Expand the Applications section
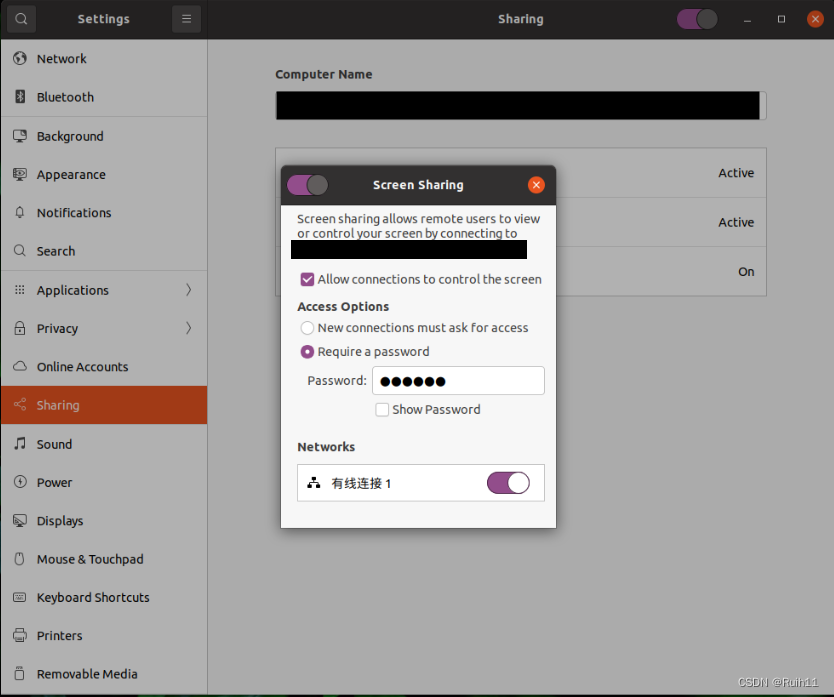 coord(72,290)
